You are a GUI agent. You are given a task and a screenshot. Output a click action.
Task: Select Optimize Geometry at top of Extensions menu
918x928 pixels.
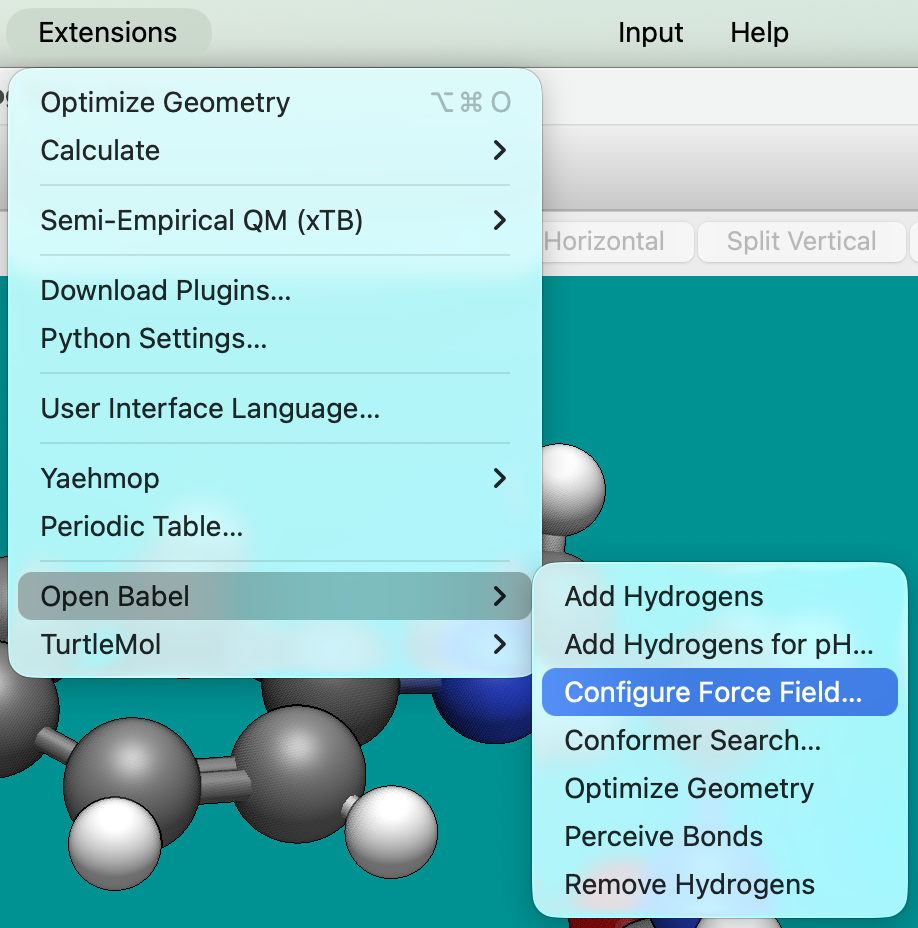(x=165, y=102)
